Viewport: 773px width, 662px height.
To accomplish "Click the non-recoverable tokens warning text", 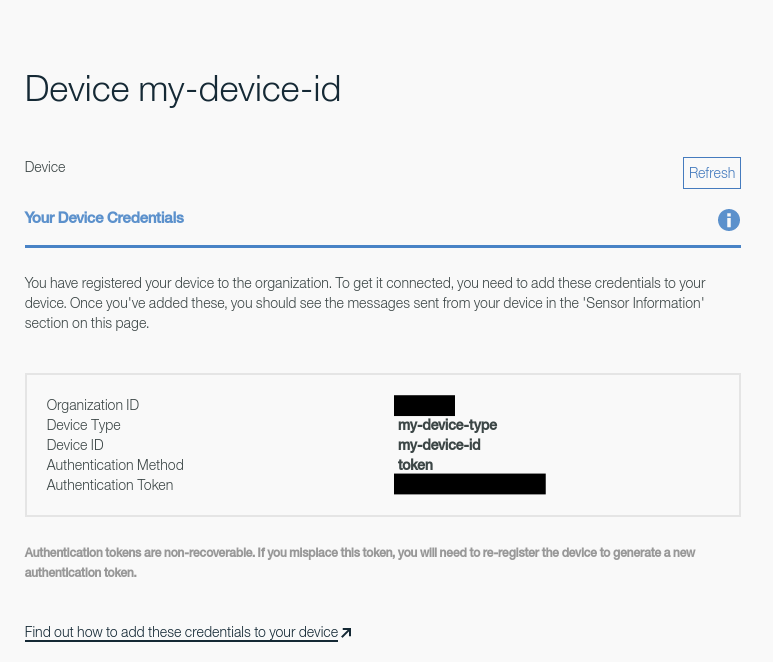I will pyautogui.click(x=360, y=563).
